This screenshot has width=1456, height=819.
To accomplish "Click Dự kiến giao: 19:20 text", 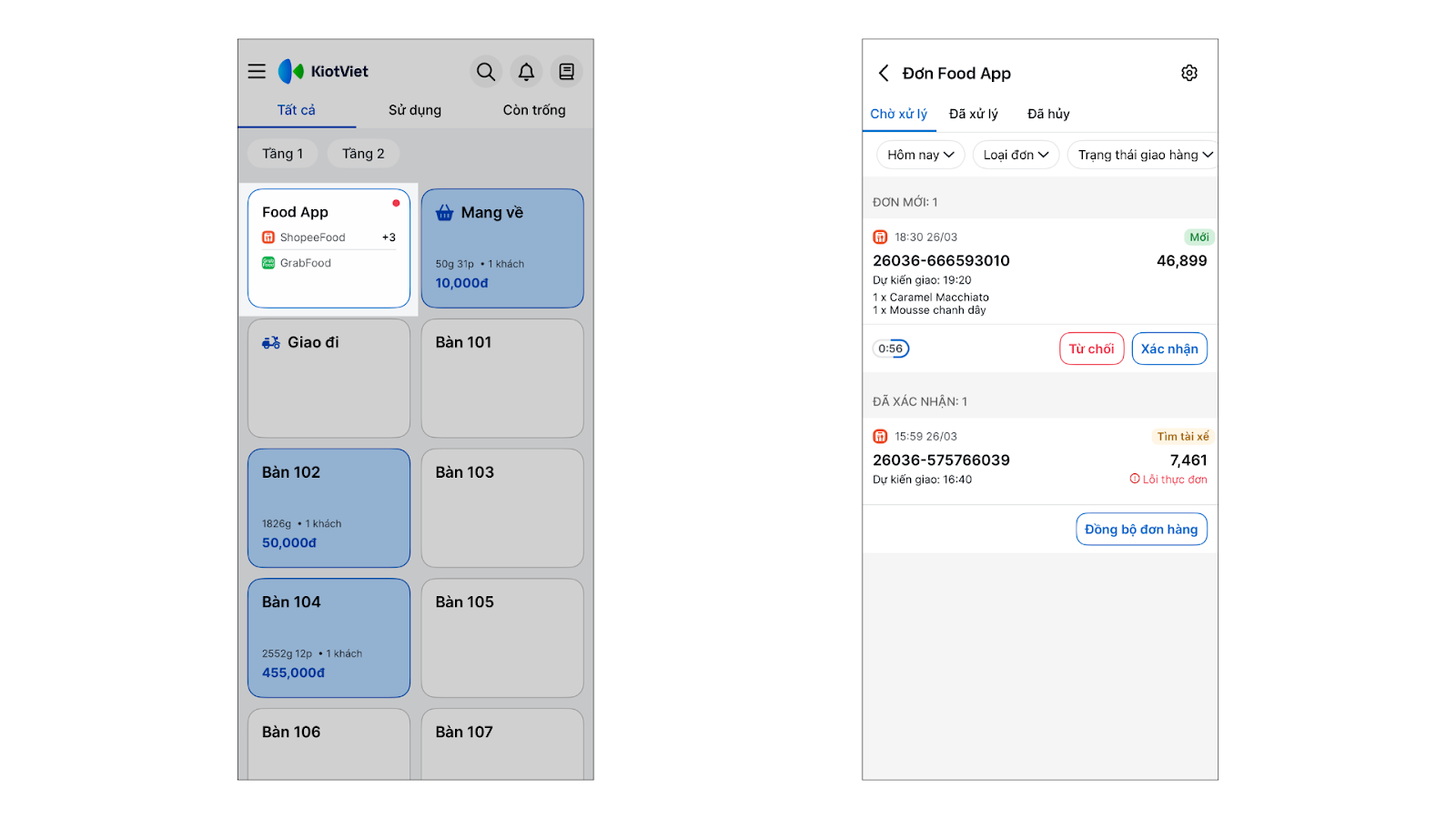I will [x=922, y=280].
